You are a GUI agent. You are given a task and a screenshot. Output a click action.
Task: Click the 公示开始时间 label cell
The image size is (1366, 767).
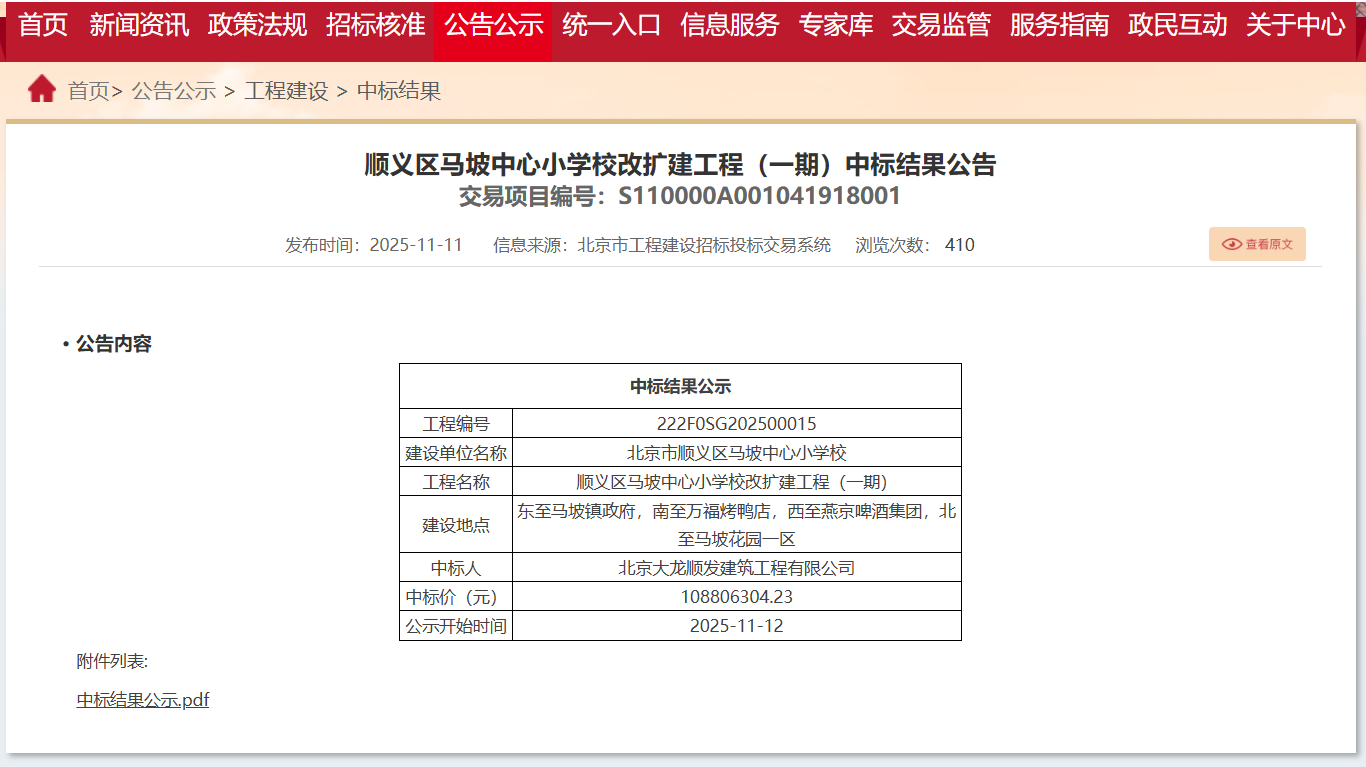click(x=456, y=626)
